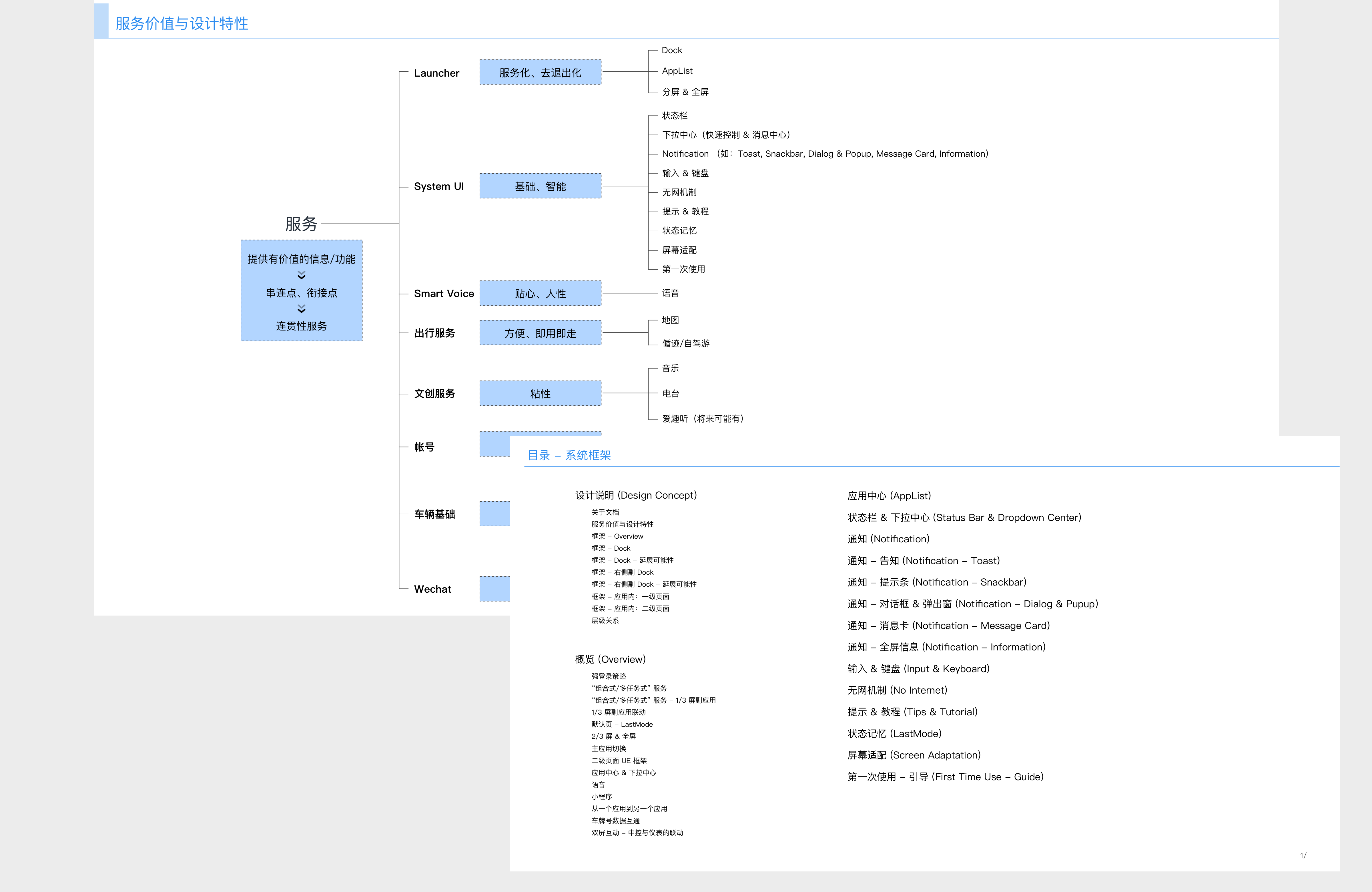The image size is (1372, 892).
Task: Click the AppList leaf item
Action: click(x=677, y=71)
